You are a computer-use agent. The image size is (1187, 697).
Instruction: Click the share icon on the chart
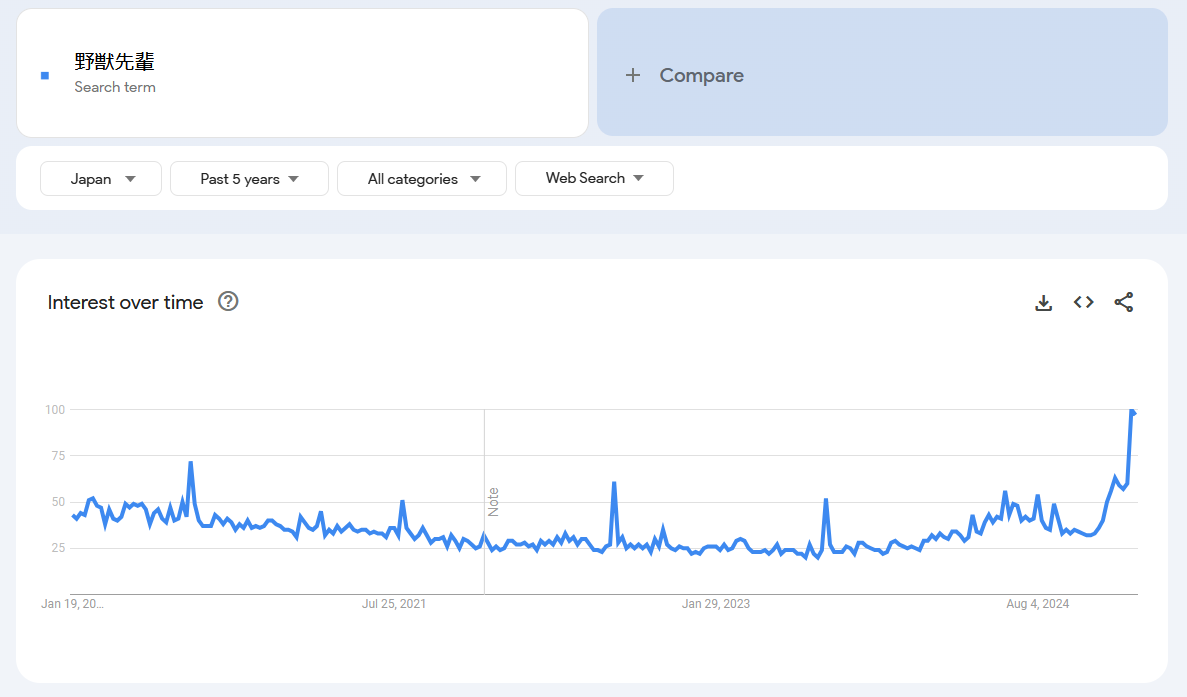click(x=1124, y=302)
